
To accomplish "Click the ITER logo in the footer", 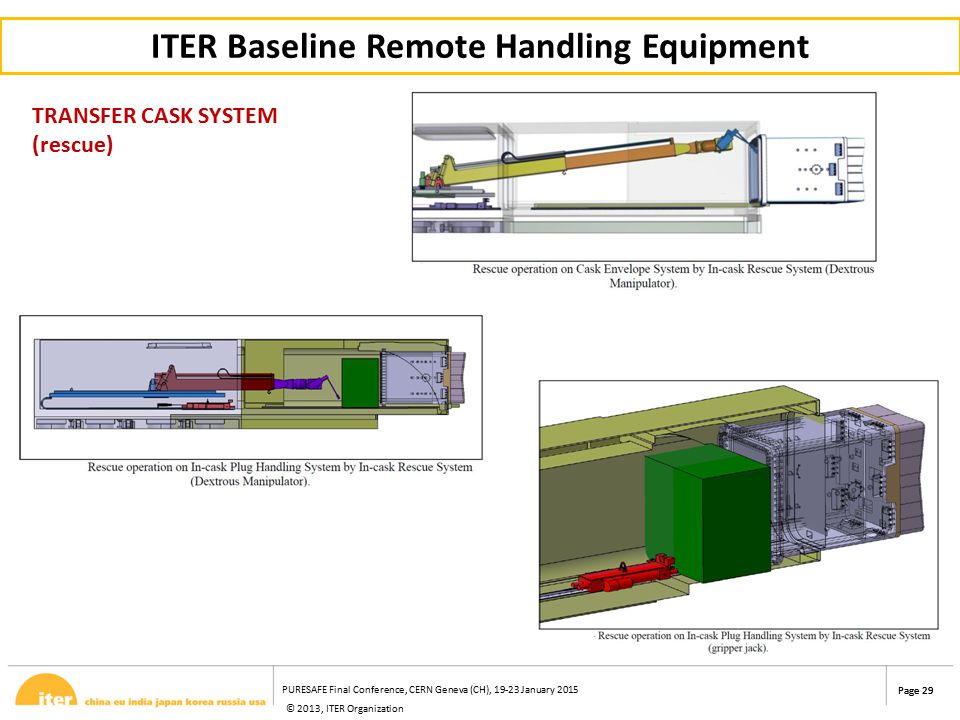I will click(x=47, y=690).
